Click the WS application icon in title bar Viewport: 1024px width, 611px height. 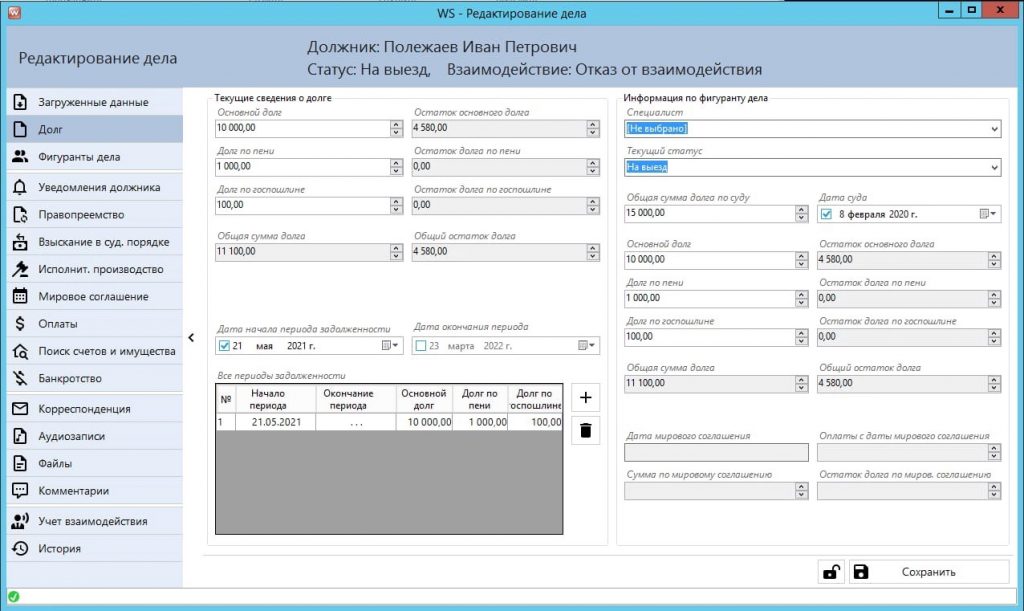[14, 12]
